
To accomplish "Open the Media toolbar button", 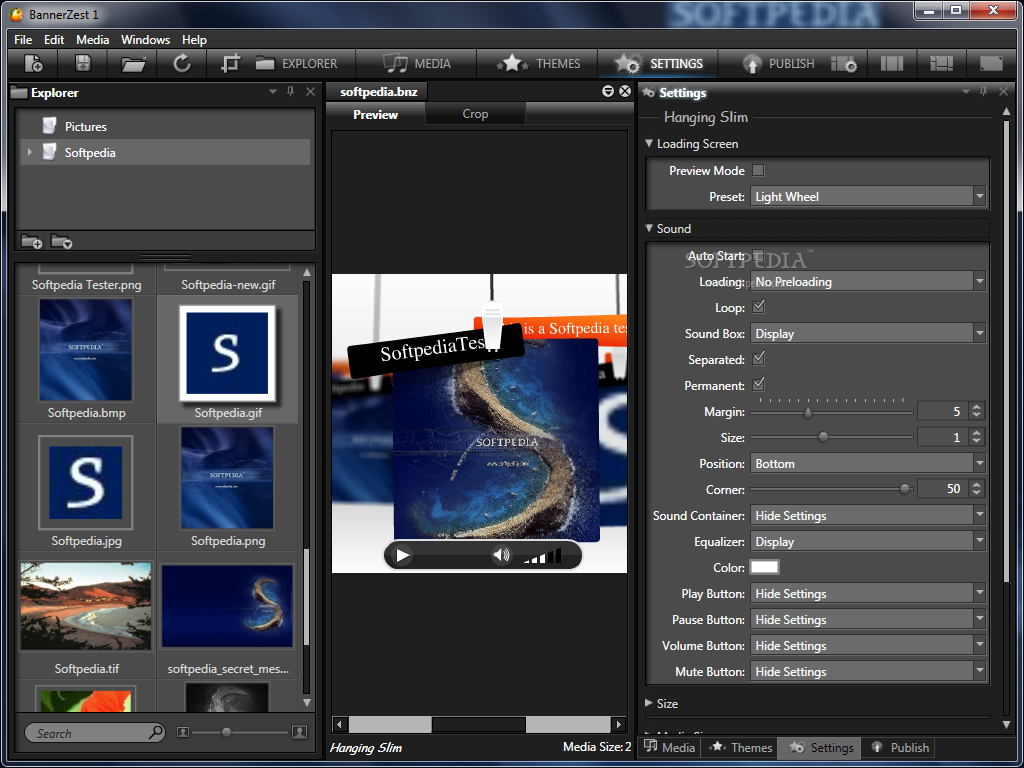I will (417, 63).
